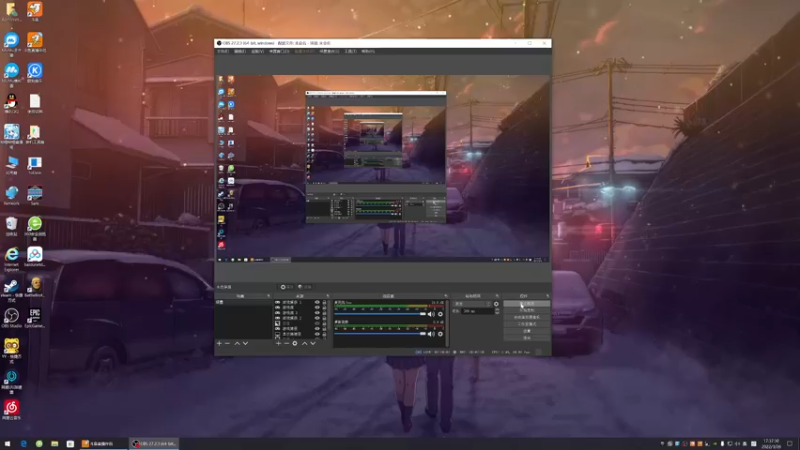Mute the second audio mixer channel speaker icon
Viewport: 800px width, 450px height.
tap(431, 334)
